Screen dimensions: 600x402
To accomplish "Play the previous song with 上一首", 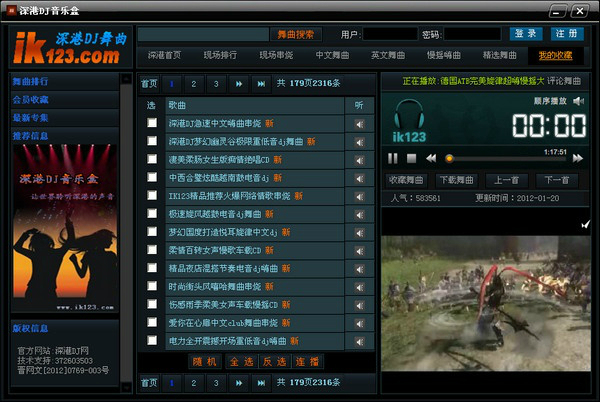I will pyautogui.click(x=507, y=180).
